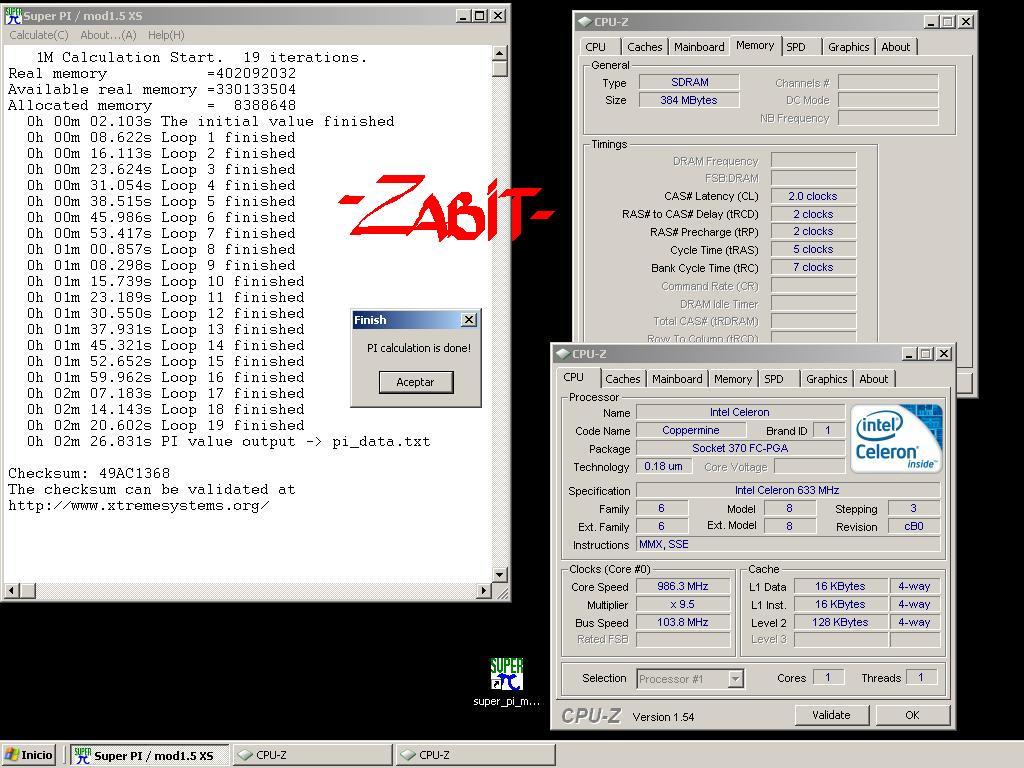The height and width of the screenshot is (768, 1024).
Task: Click the front CPU-Z window title icon
Action: (x=562, y=354)
